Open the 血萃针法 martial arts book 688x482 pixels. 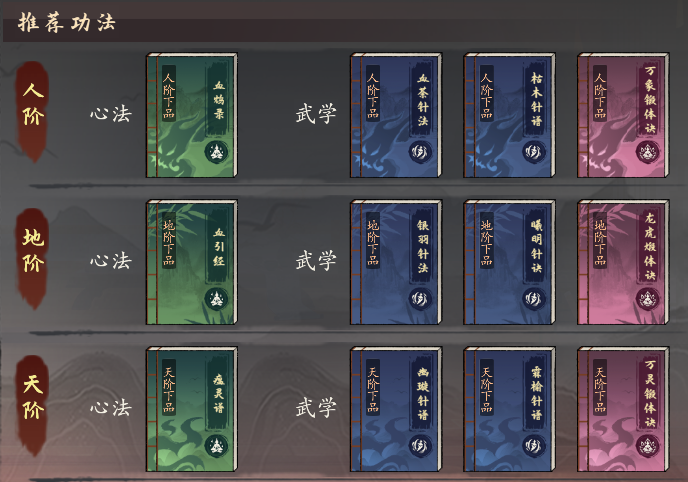pos(396,115)
